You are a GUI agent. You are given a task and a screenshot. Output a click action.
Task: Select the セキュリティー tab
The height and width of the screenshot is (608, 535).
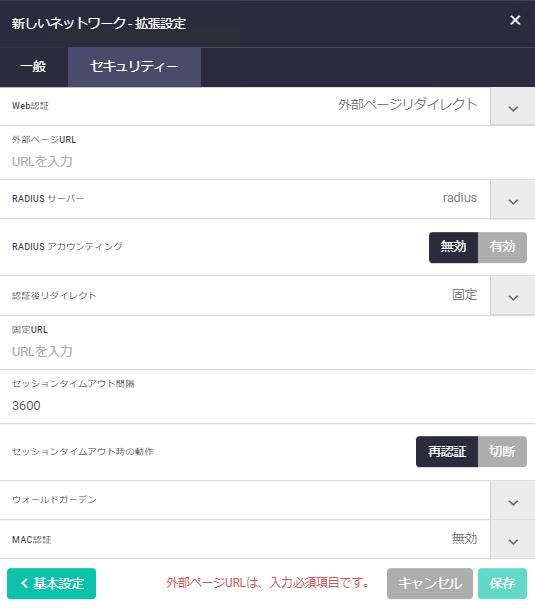tap(134, 67)
